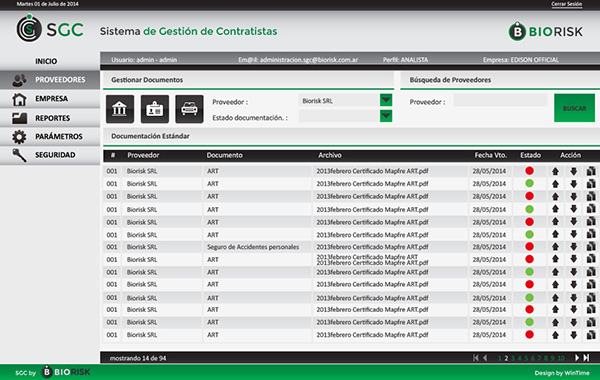Click 'Seguro de Accidentes personales' document cell
The width and height of the screenshot is (600, 380).
253,247
